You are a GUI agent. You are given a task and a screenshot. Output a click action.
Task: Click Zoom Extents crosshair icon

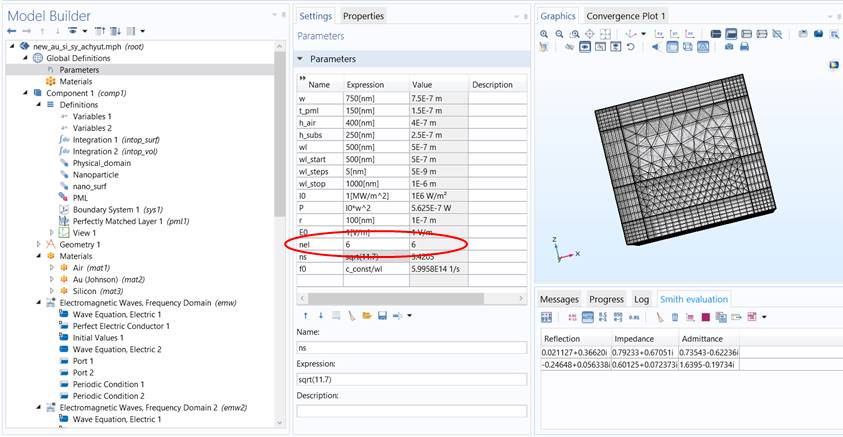point(592,34)
